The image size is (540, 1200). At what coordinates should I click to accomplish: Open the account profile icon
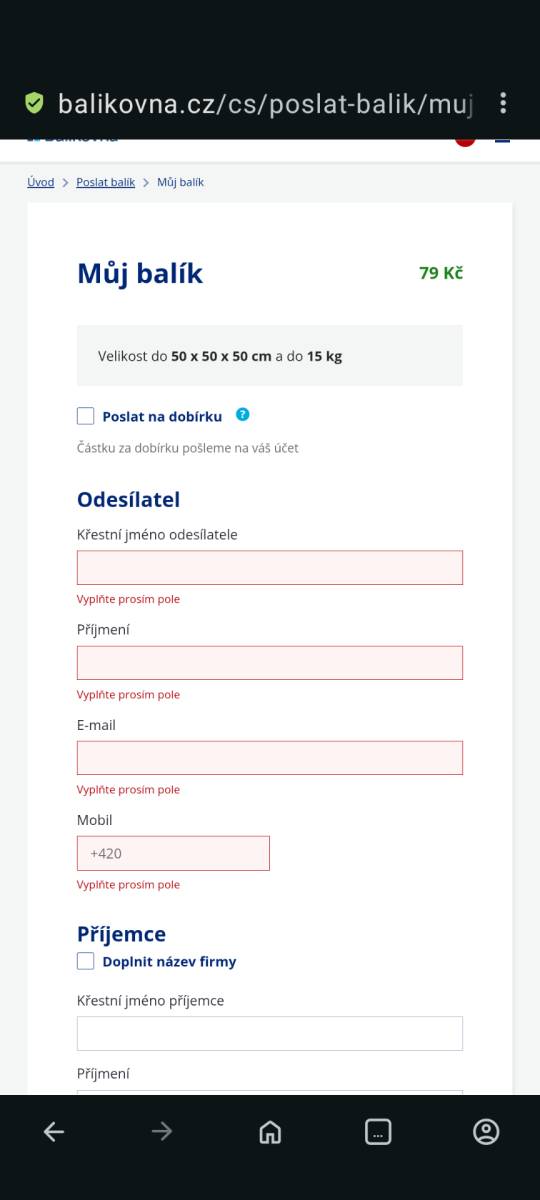point(486,1131)
